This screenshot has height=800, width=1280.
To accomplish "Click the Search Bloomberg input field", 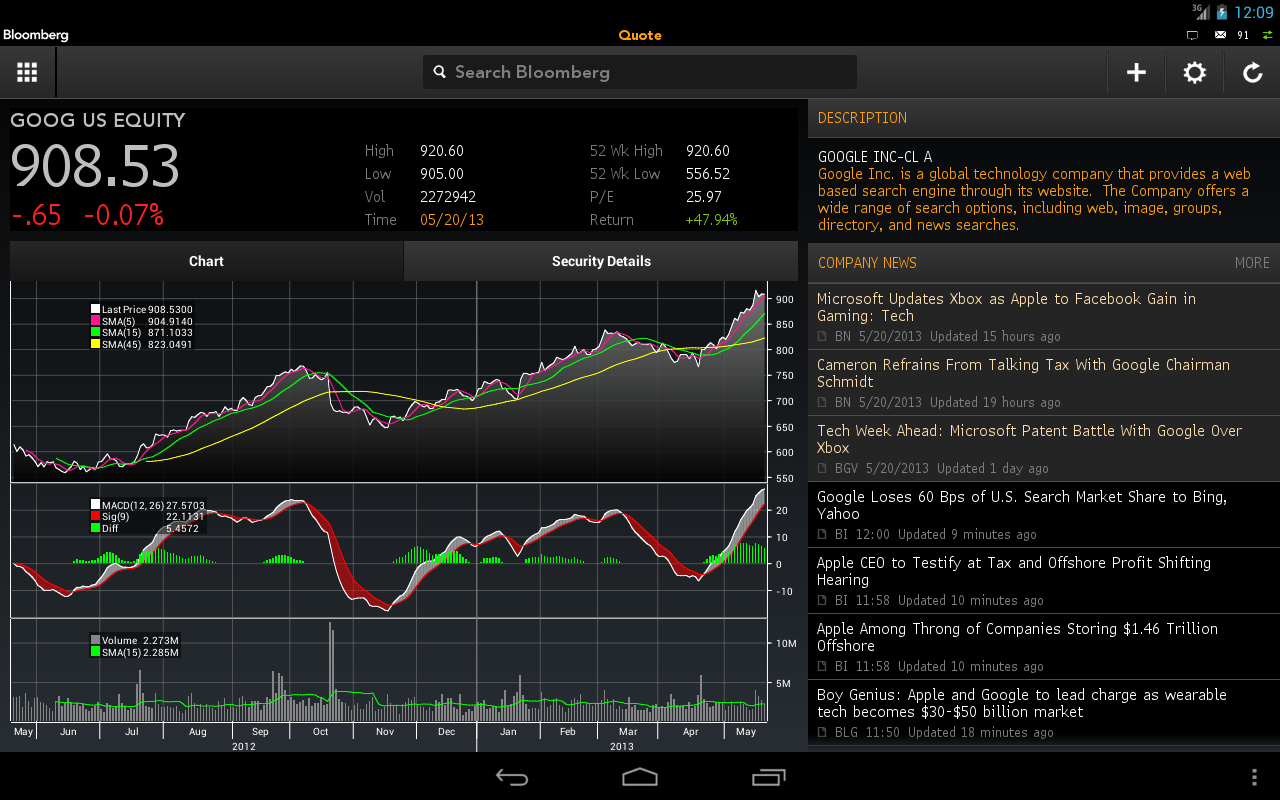I will [x=650, y=72].
